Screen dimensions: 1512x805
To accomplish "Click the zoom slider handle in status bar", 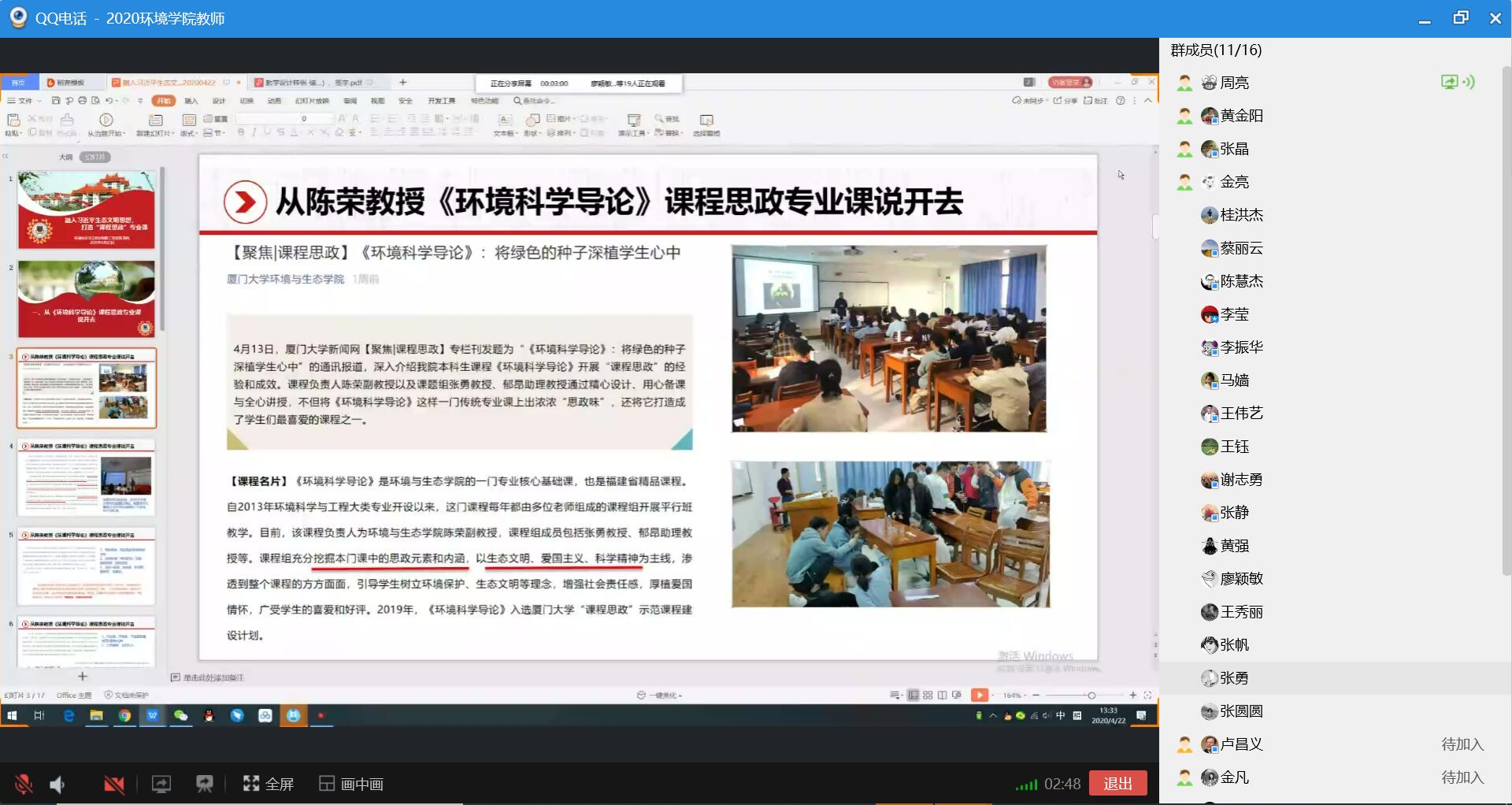I will [x=1091, y=695].
